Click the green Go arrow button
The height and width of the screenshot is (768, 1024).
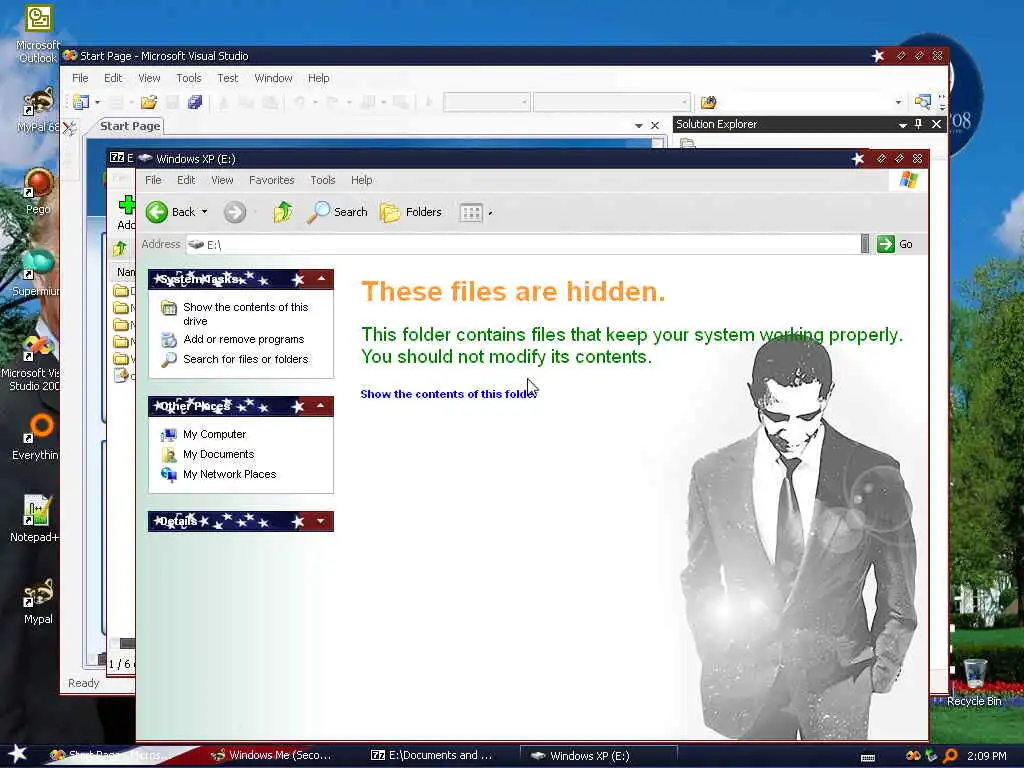[886, 244]
